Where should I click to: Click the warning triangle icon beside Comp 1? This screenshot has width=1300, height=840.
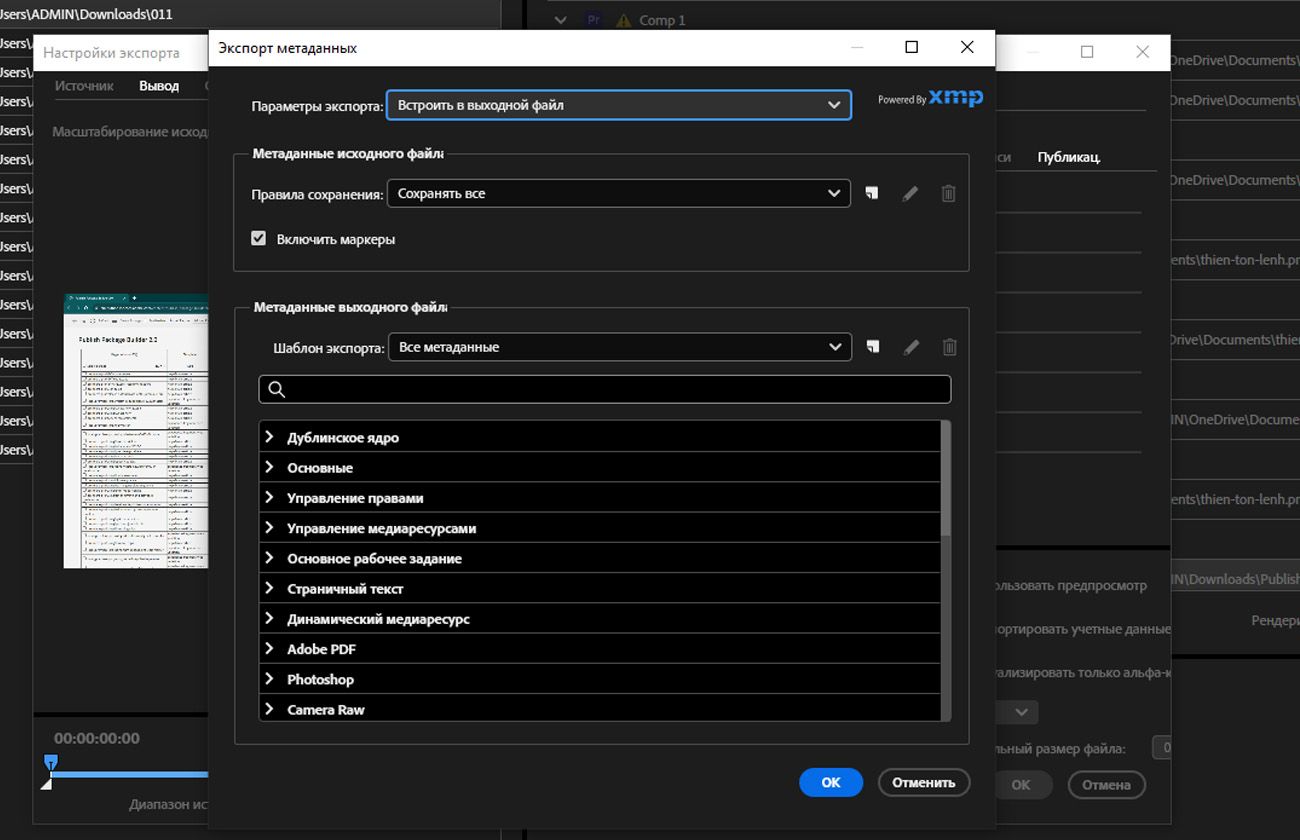coord(624,19)
